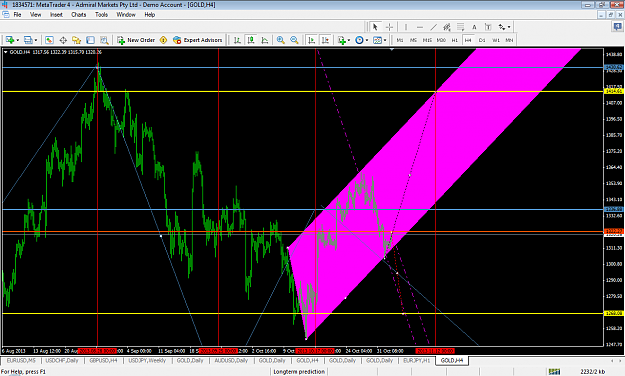Image resolution: width=625 pixels, height=376 pixels.
Task: Open the Insert menu
Action: 56,14
